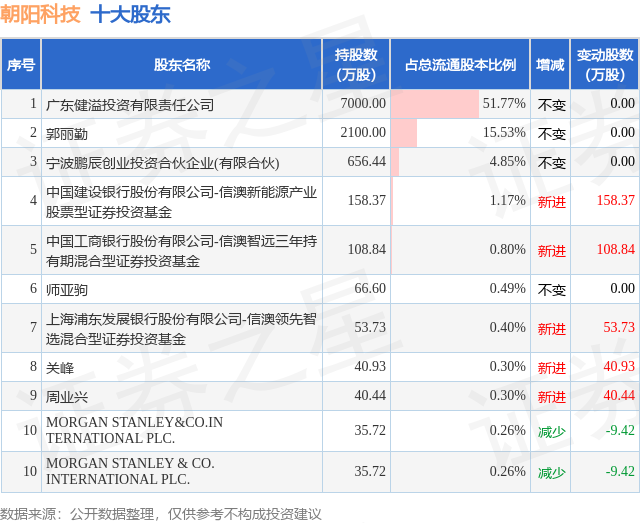Screen dimensions: 640x523
Task: Click the 朝阳科技 title text
Action: pos(40,14)
